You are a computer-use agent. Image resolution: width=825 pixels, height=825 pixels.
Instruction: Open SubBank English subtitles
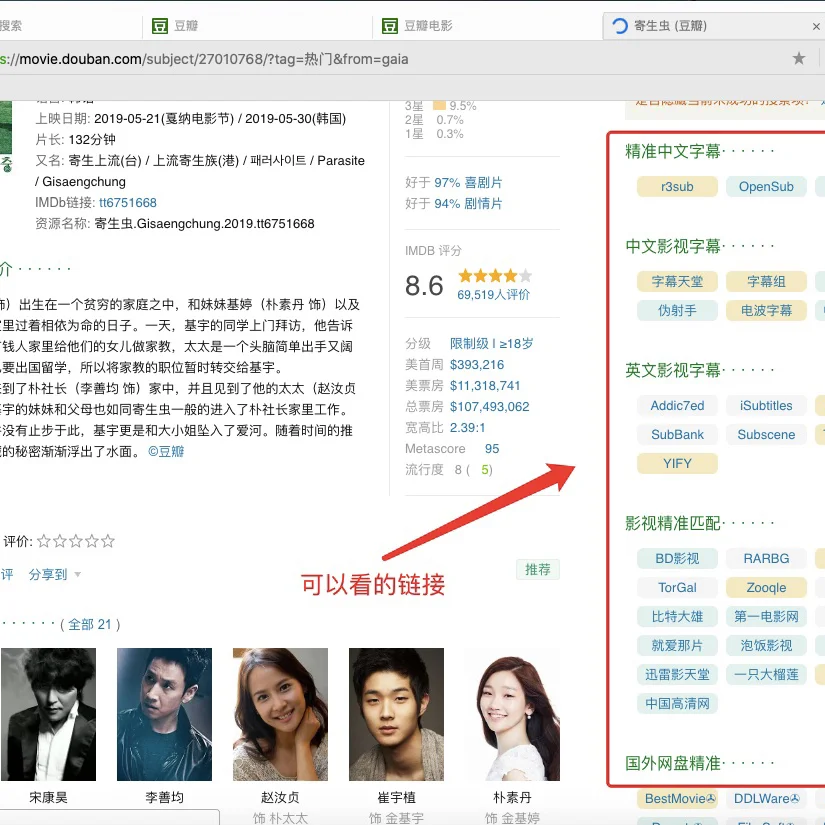point(677,435)
